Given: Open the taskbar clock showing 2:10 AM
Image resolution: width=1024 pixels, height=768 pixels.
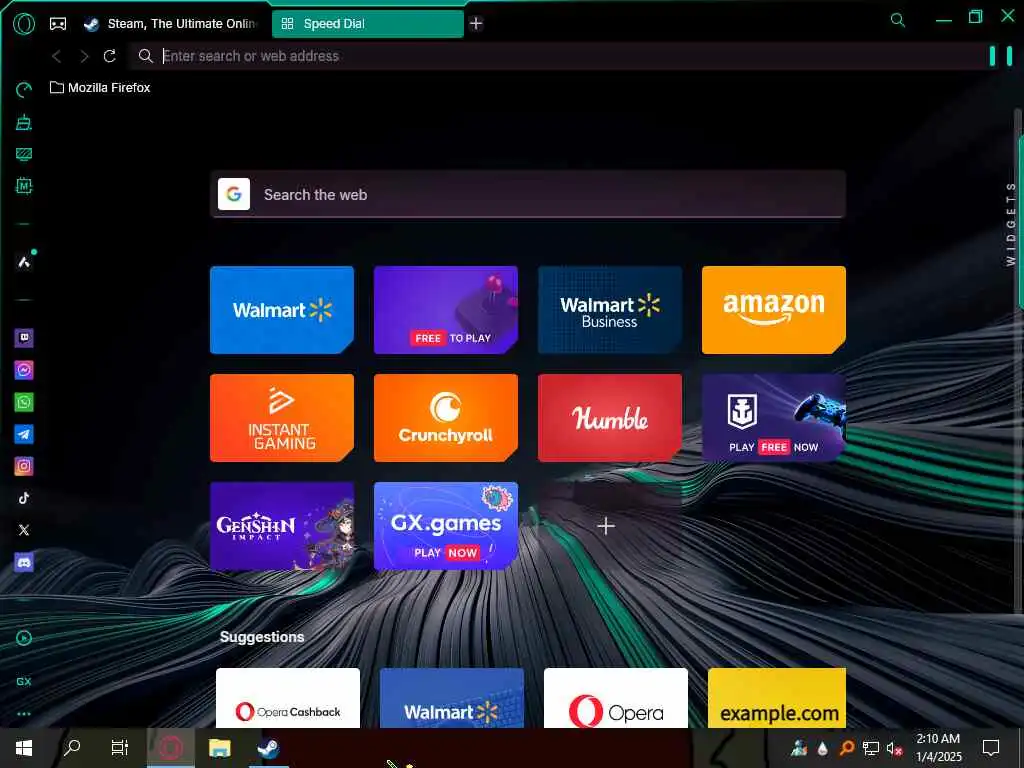Looking at the screenshot, I should pos(938,748).
